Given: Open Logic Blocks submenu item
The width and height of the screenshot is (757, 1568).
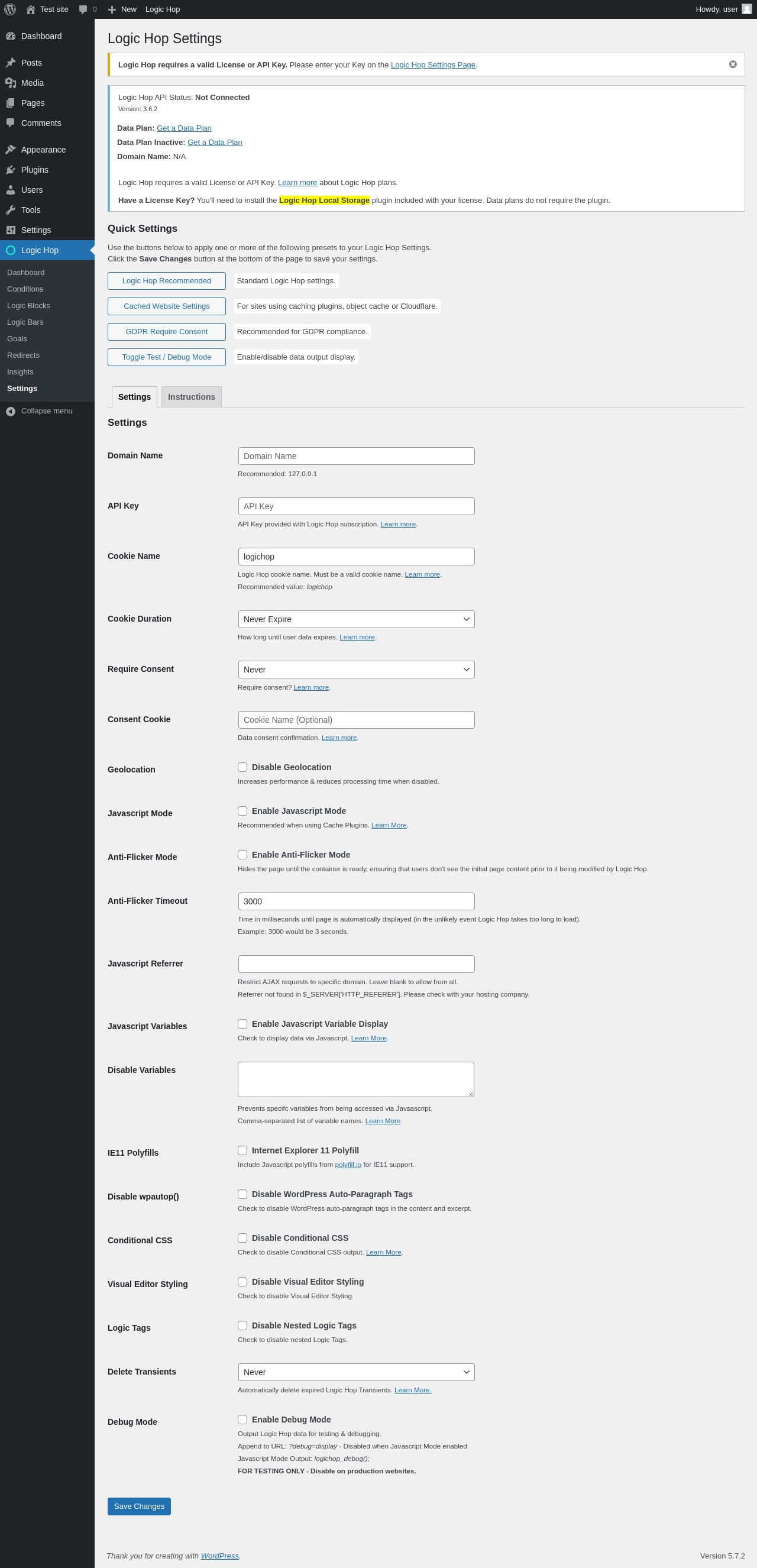Looking at the screenshot, I should 28,306.
